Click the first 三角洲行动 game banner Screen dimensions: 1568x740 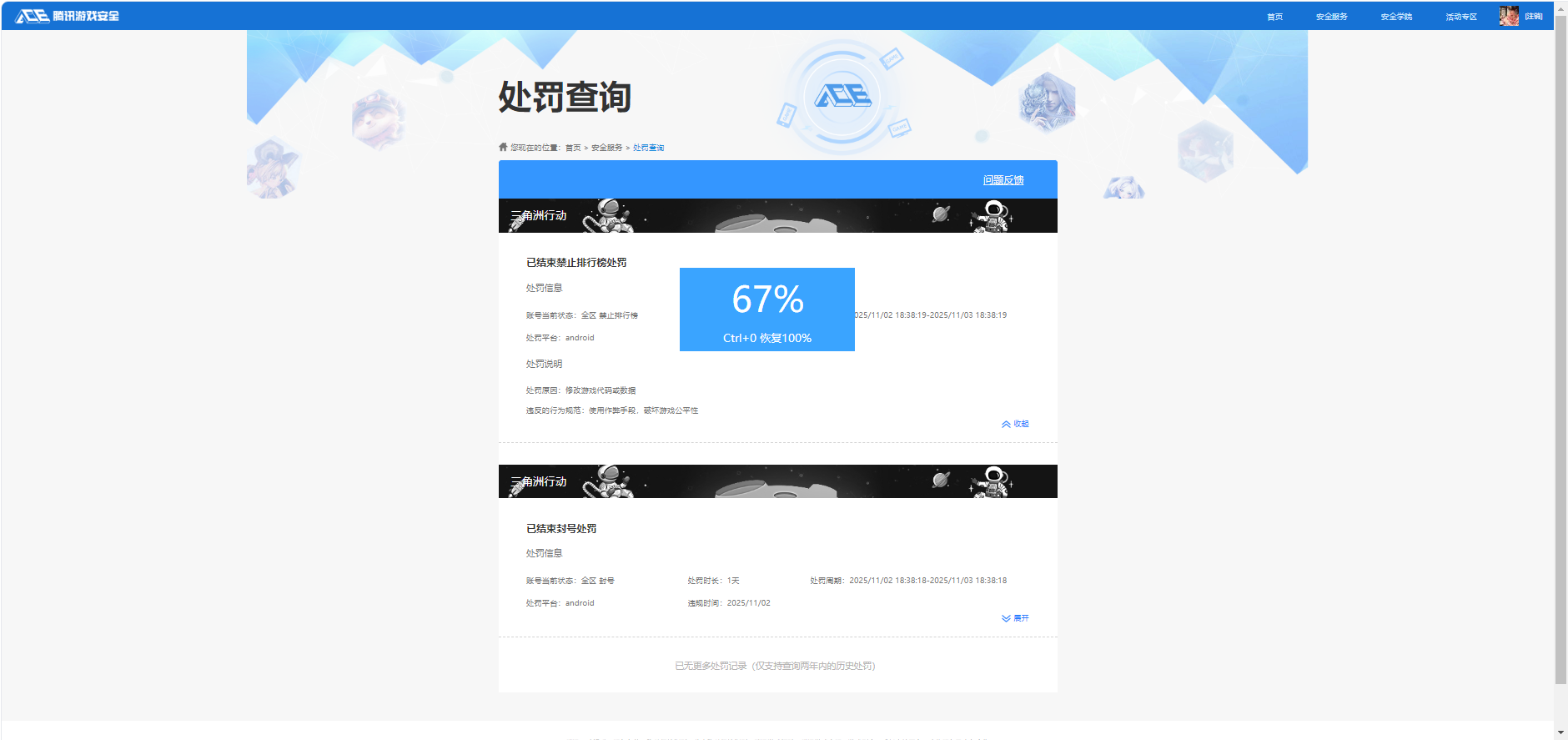(778, 215)
